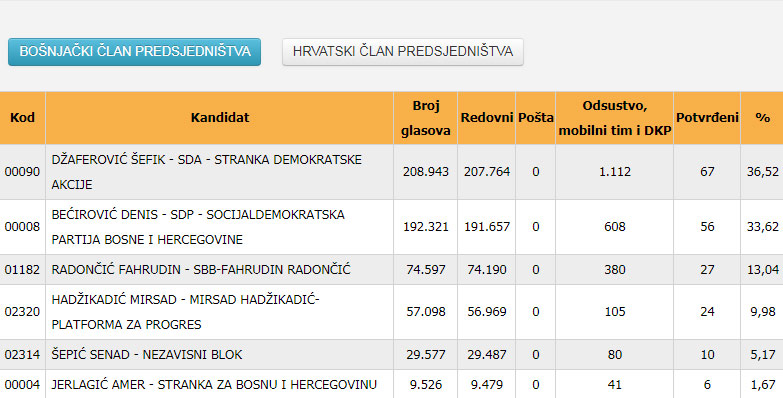The height and width of the screenshot is (398, 783).
Task: Select the Bošnjački član predsjedništva tab
Action: pos(134,51)
